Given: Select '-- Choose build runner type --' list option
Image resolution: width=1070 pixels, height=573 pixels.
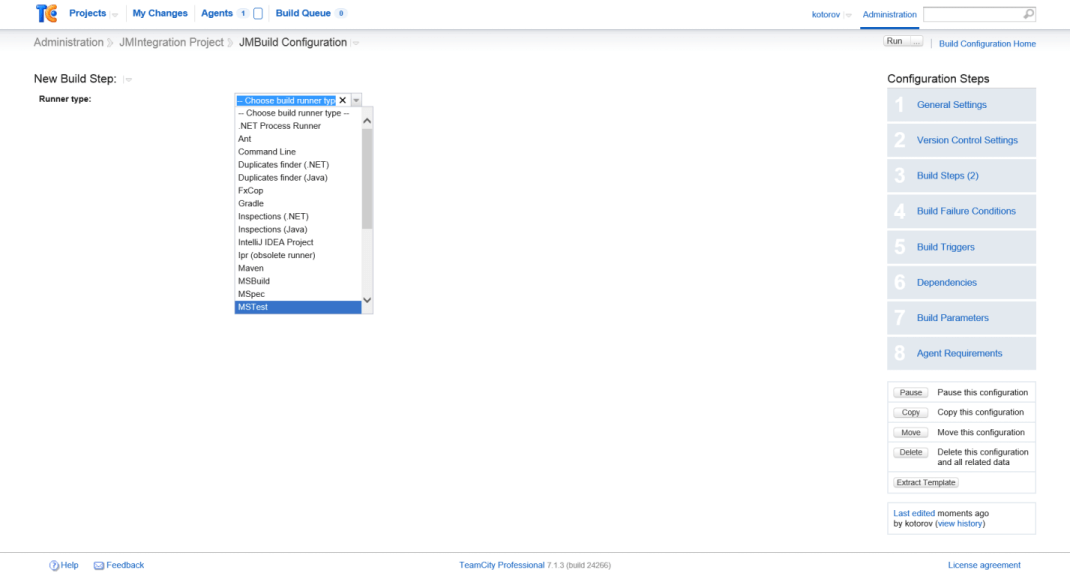Looking at the screenshot, I should [298, 113].
